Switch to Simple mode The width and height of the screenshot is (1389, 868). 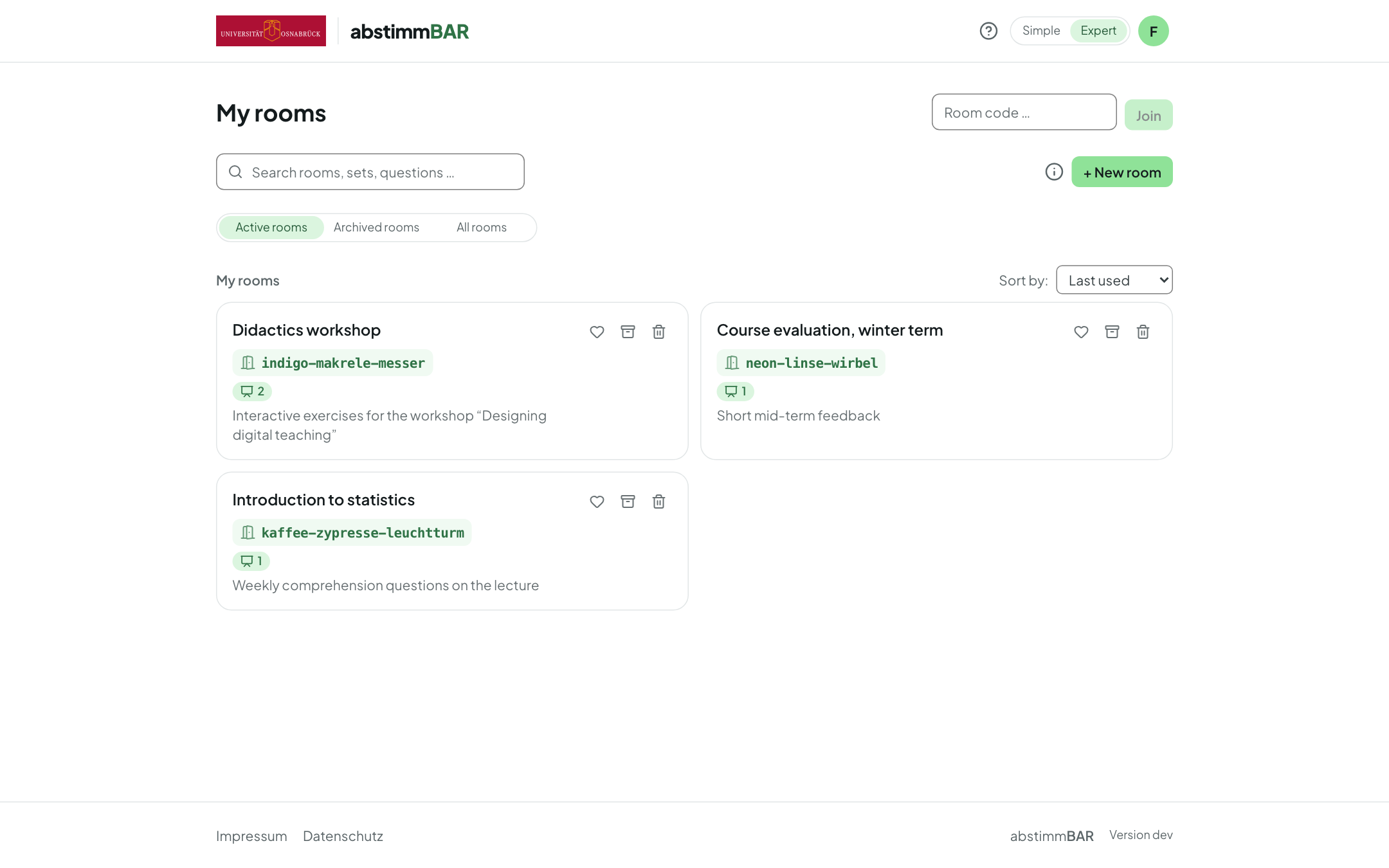coord(1041,31)
